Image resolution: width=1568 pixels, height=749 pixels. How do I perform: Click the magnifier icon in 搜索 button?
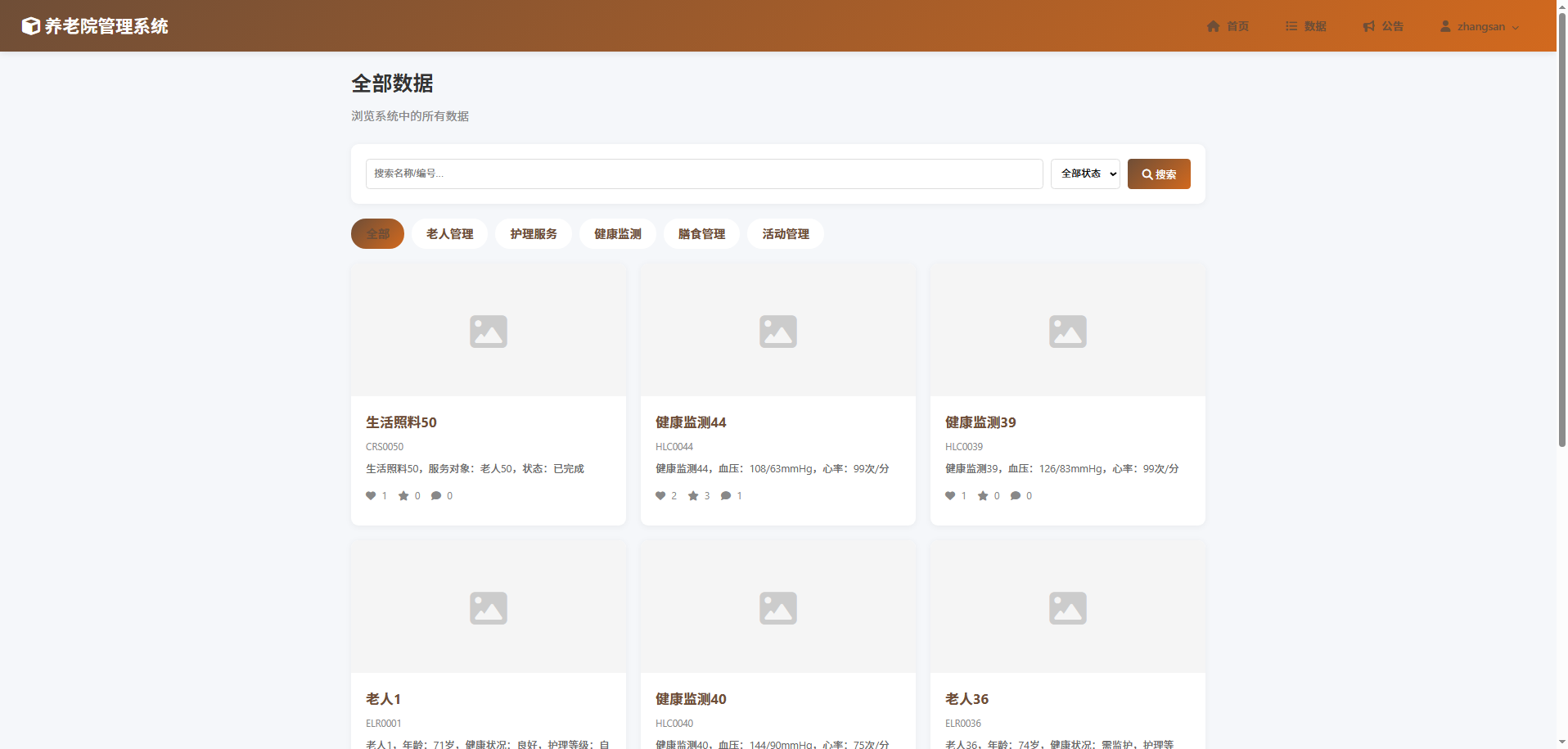point(1147,174)
